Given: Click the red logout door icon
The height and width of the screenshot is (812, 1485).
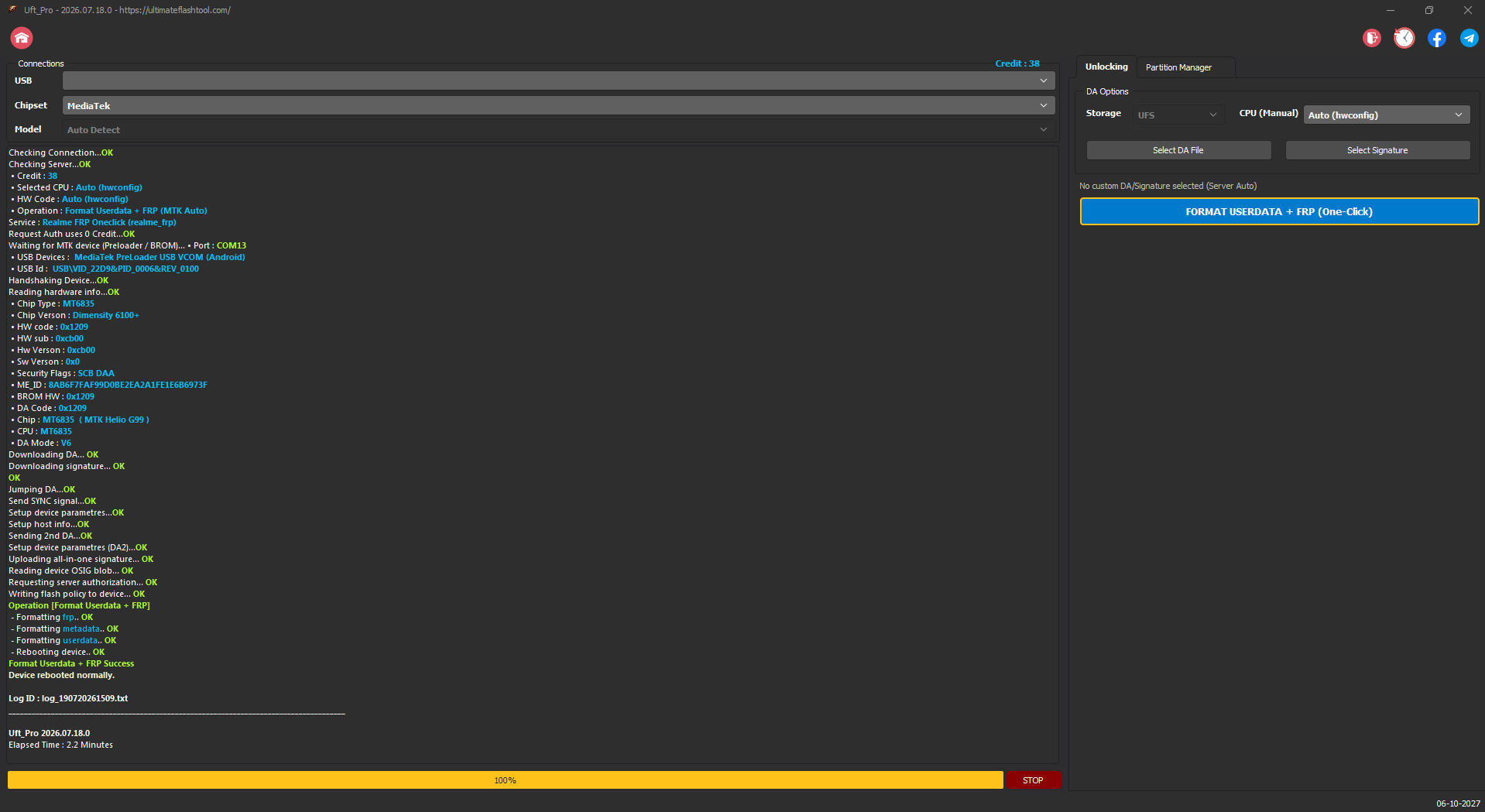Looking at the screenshot, I should (1372, 38).
